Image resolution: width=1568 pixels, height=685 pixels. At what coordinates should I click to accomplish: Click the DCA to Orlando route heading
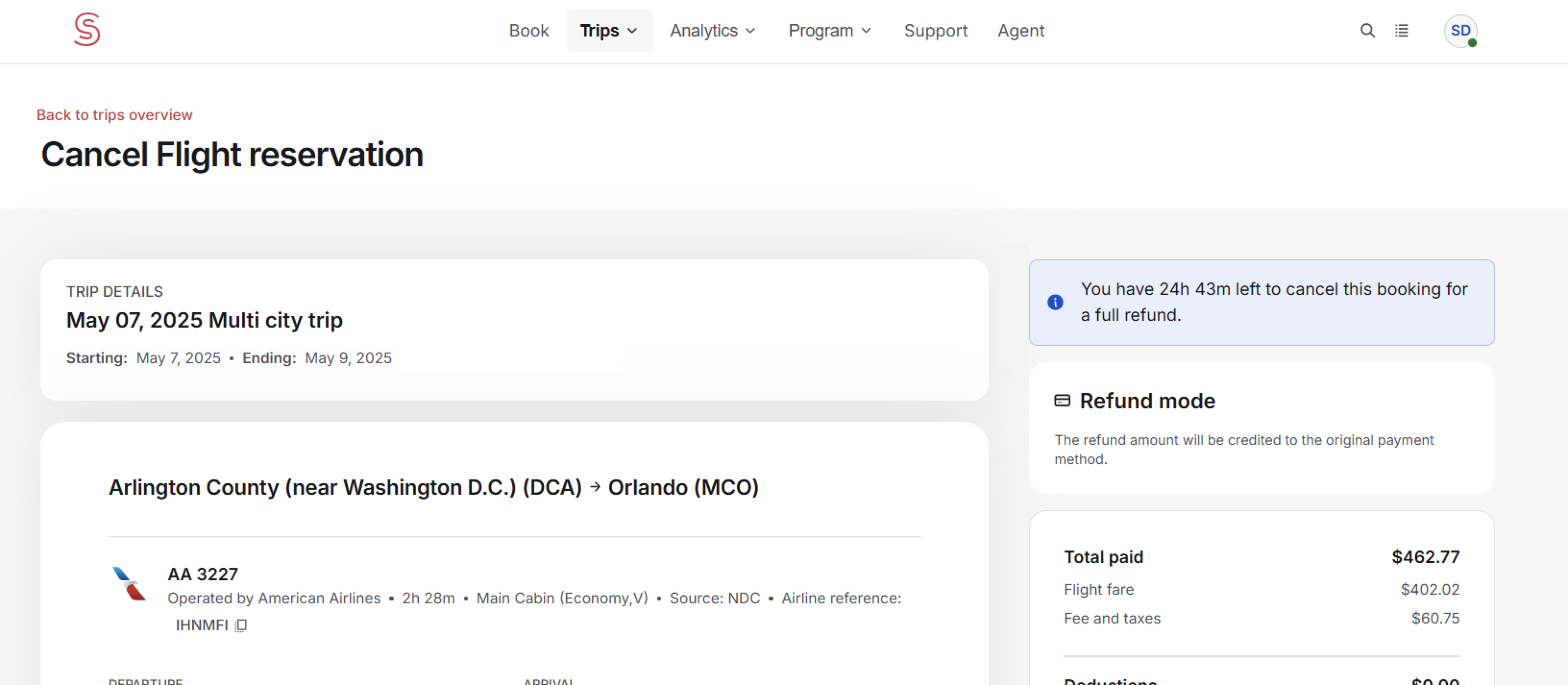pyautogui.click(x=433, y=487)
